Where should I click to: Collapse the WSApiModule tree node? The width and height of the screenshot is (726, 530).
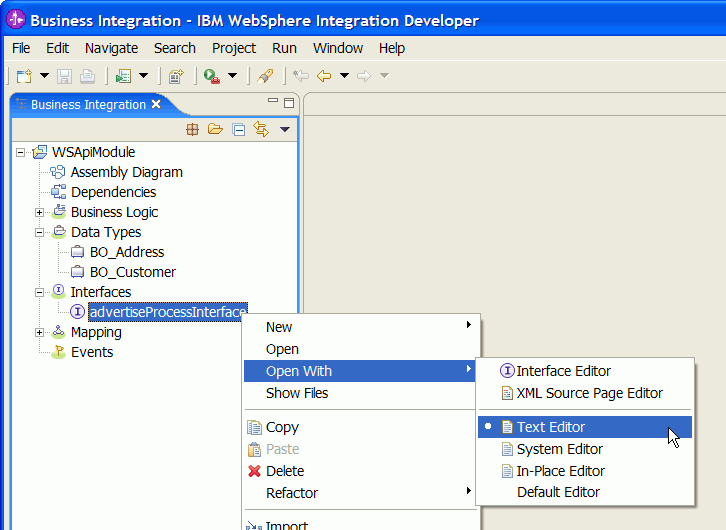pyautogui.click(x=20, y=152)
